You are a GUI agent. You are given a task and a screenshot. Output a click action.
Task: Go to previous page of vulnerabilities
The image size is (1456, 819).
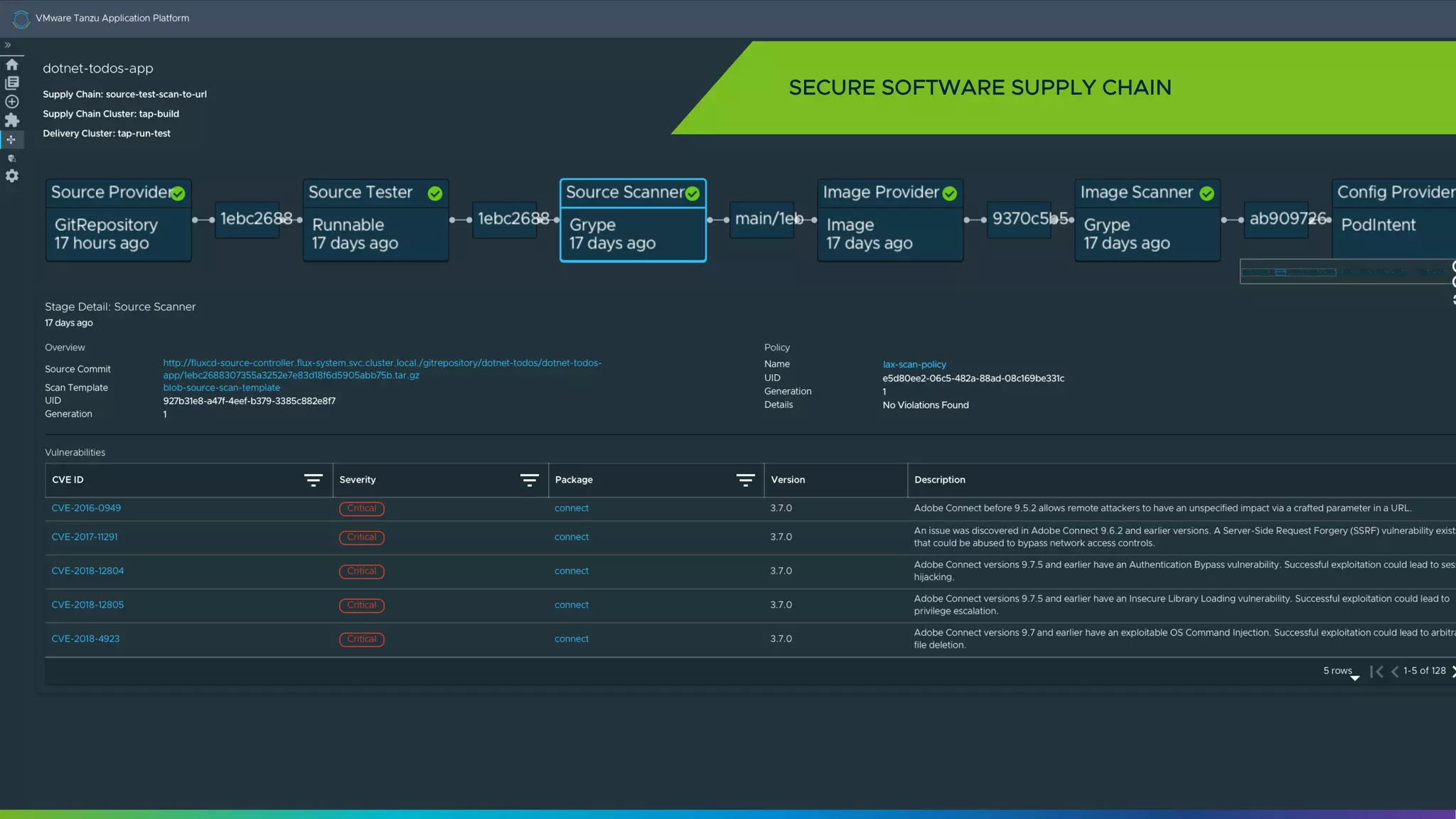pos(1394,672)
